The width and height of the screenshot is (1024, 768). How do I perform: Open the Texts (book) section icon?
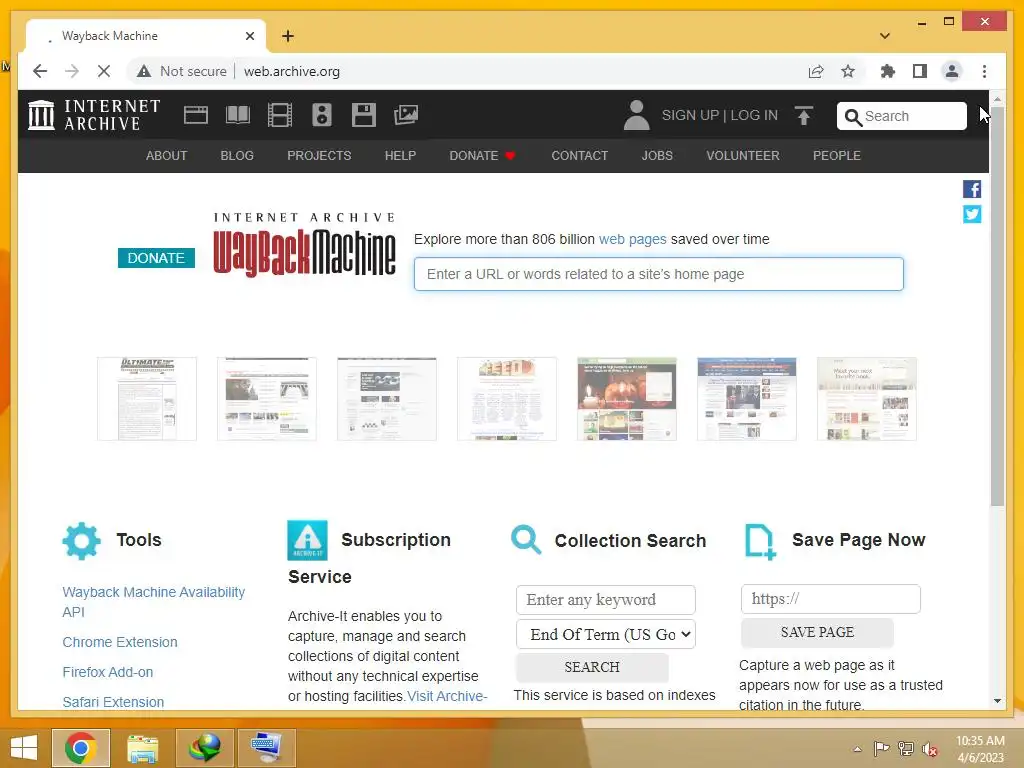pos(238,115)
